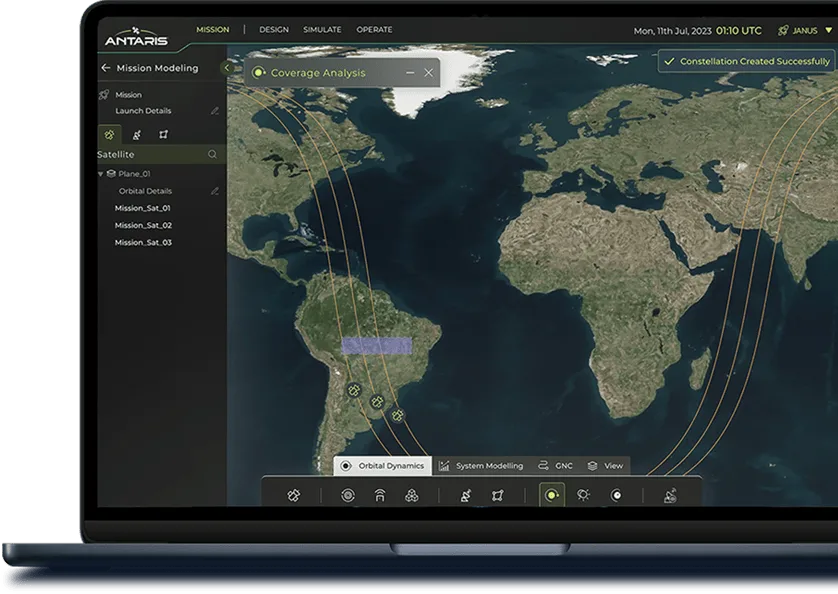Click the Orbital Details label
Viewport: 838px width, 594px height.
click(x=145, y=191)
